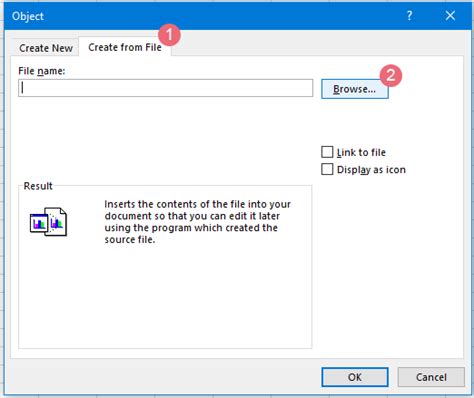
Task: Click the 'Result' group box heading
Action: [x=38, y=186]
